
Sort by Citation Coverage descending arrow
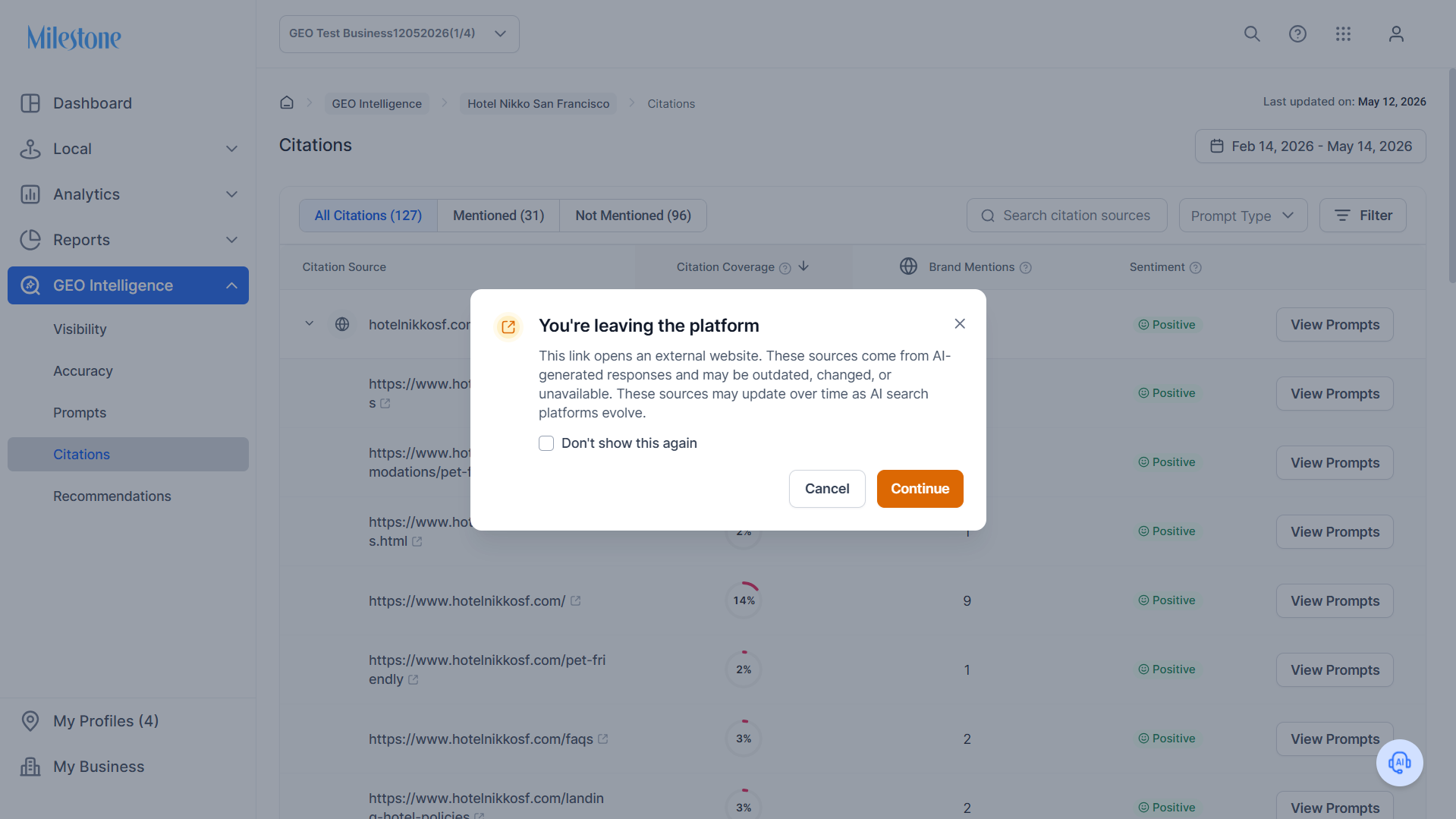(803, 266)
